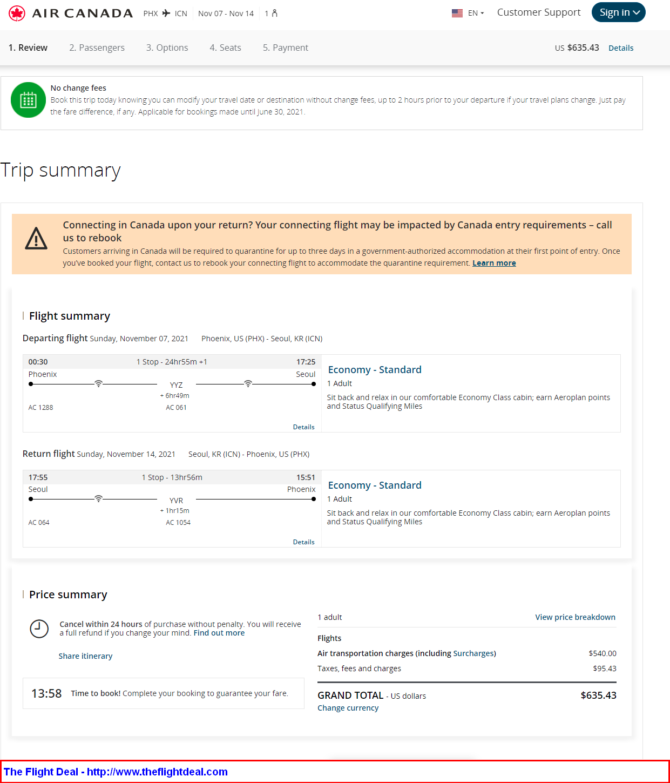Click the $95.43 taxes and fees amount
670x783 pixels.
tap(605, 669)
